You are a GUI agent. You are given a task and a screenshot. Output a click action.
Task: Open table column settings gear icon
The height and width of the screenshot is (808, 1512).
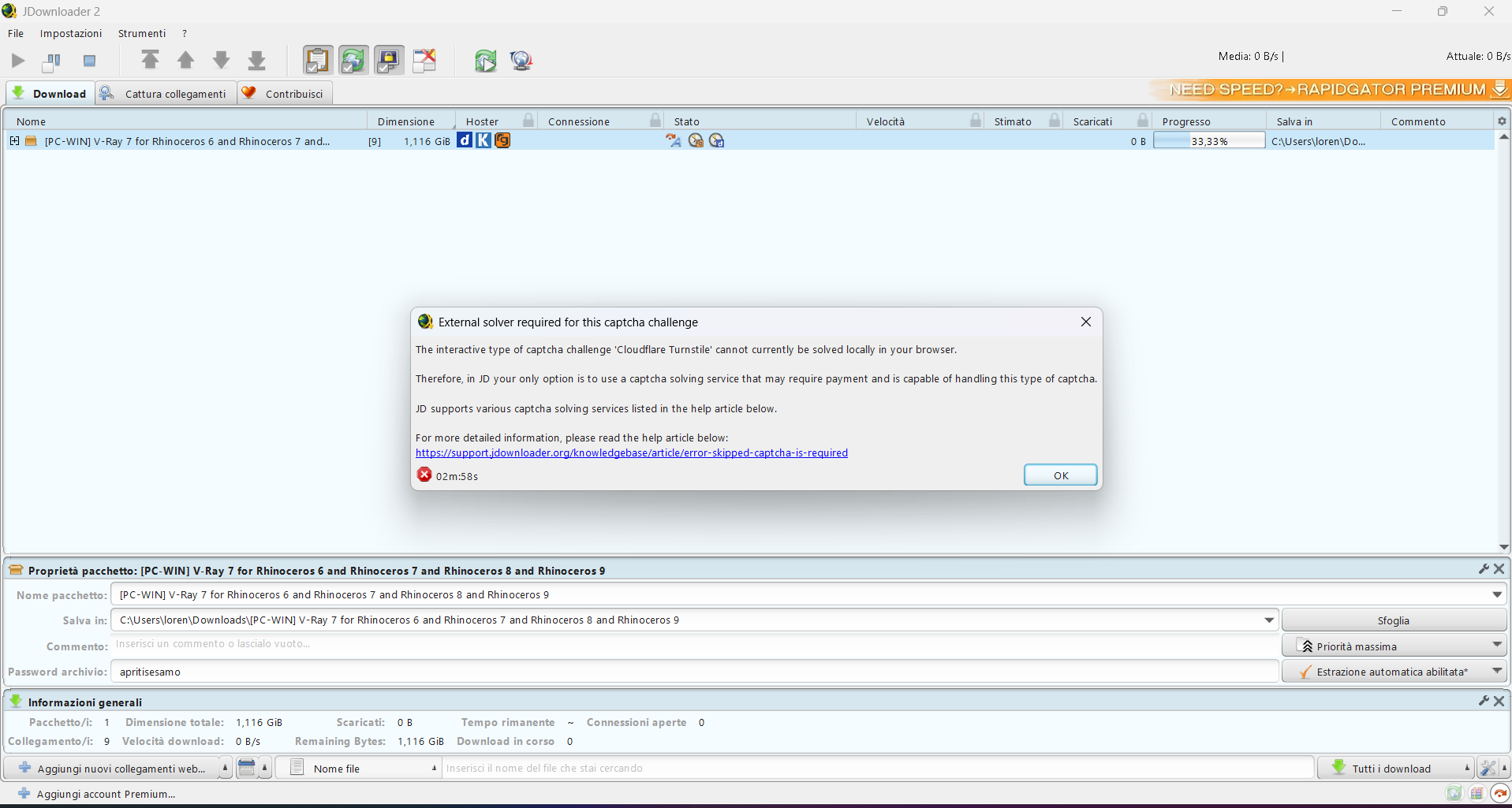tap(1502, 121)
